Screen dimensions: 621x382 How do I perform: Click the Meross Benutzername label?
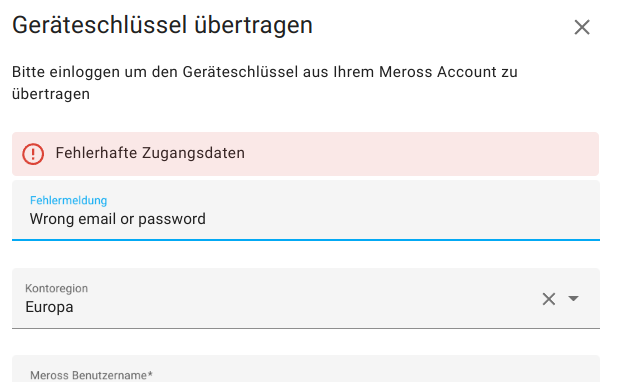click(x=91, y=375)
